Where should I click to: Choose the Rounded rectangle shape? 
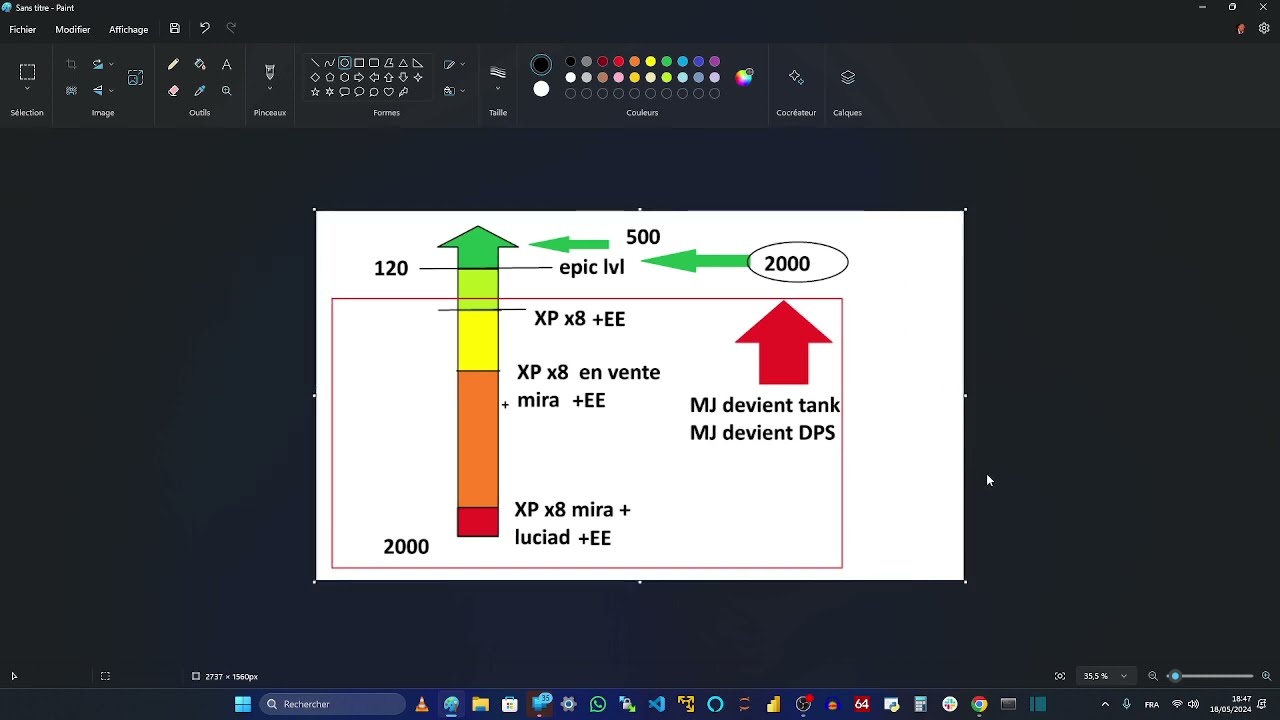[x=374, y=63]
